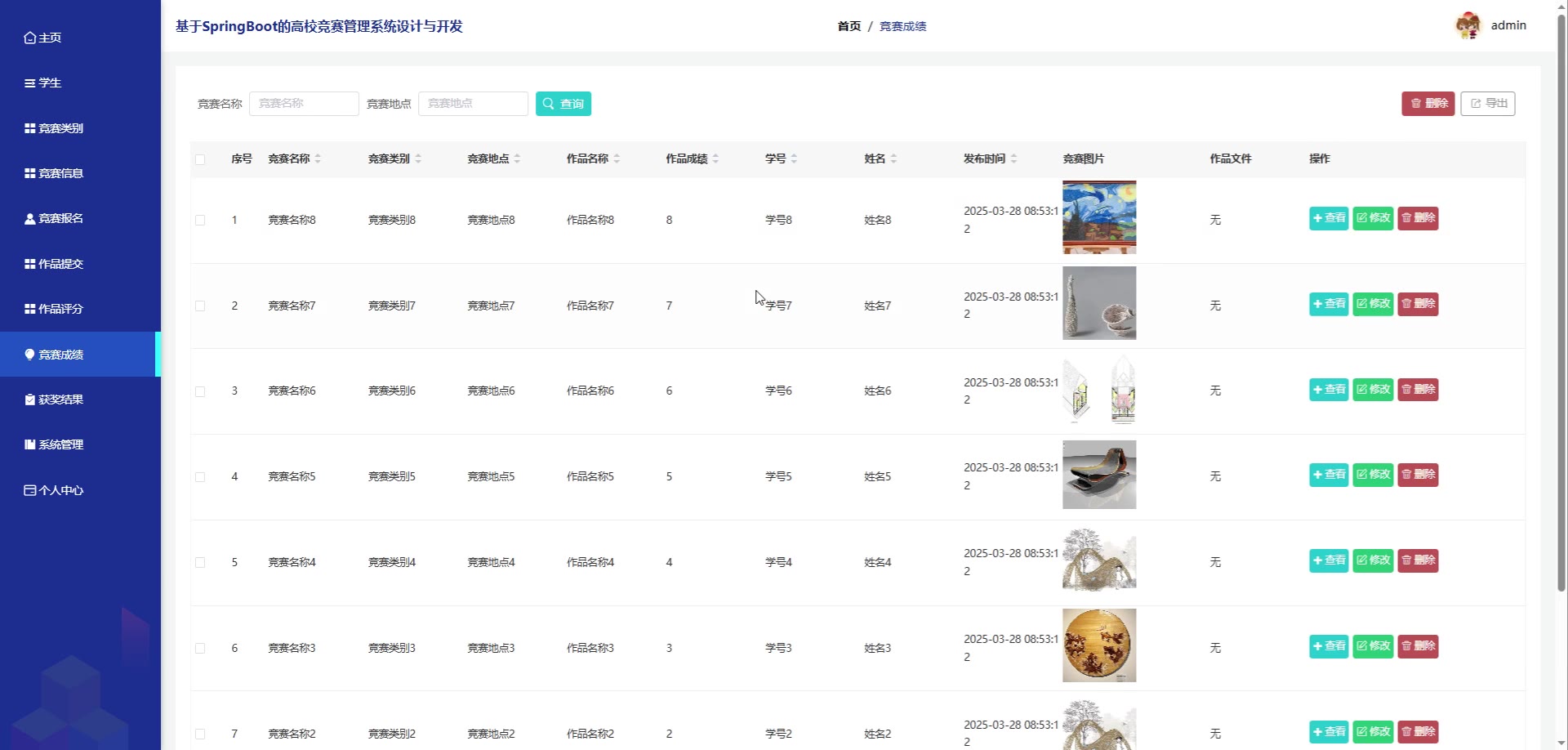
Task: Click the list icon beside 学生
Action: coord(30,83)
